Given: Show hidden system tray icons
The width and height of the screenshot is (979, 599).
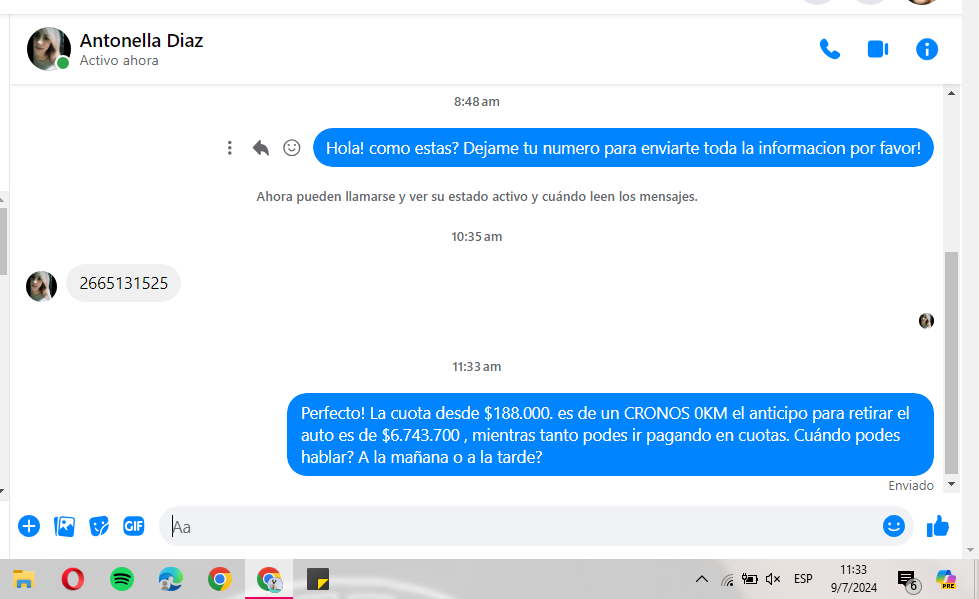Looking at the screenshot, I should (x=701, y=579).
